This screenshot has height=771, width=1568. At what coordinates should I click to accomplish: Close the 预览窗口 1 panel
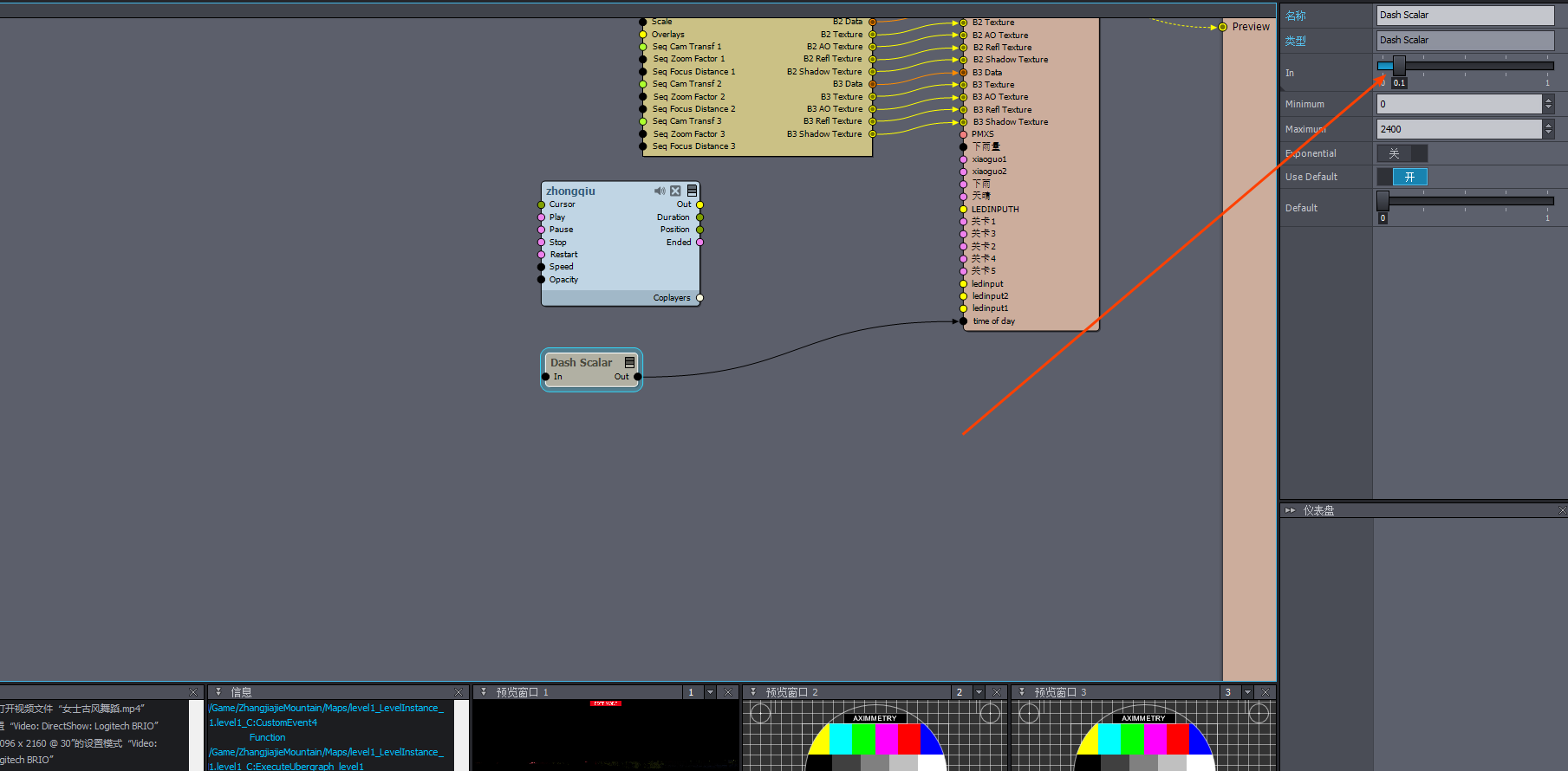tap(728, 692)
